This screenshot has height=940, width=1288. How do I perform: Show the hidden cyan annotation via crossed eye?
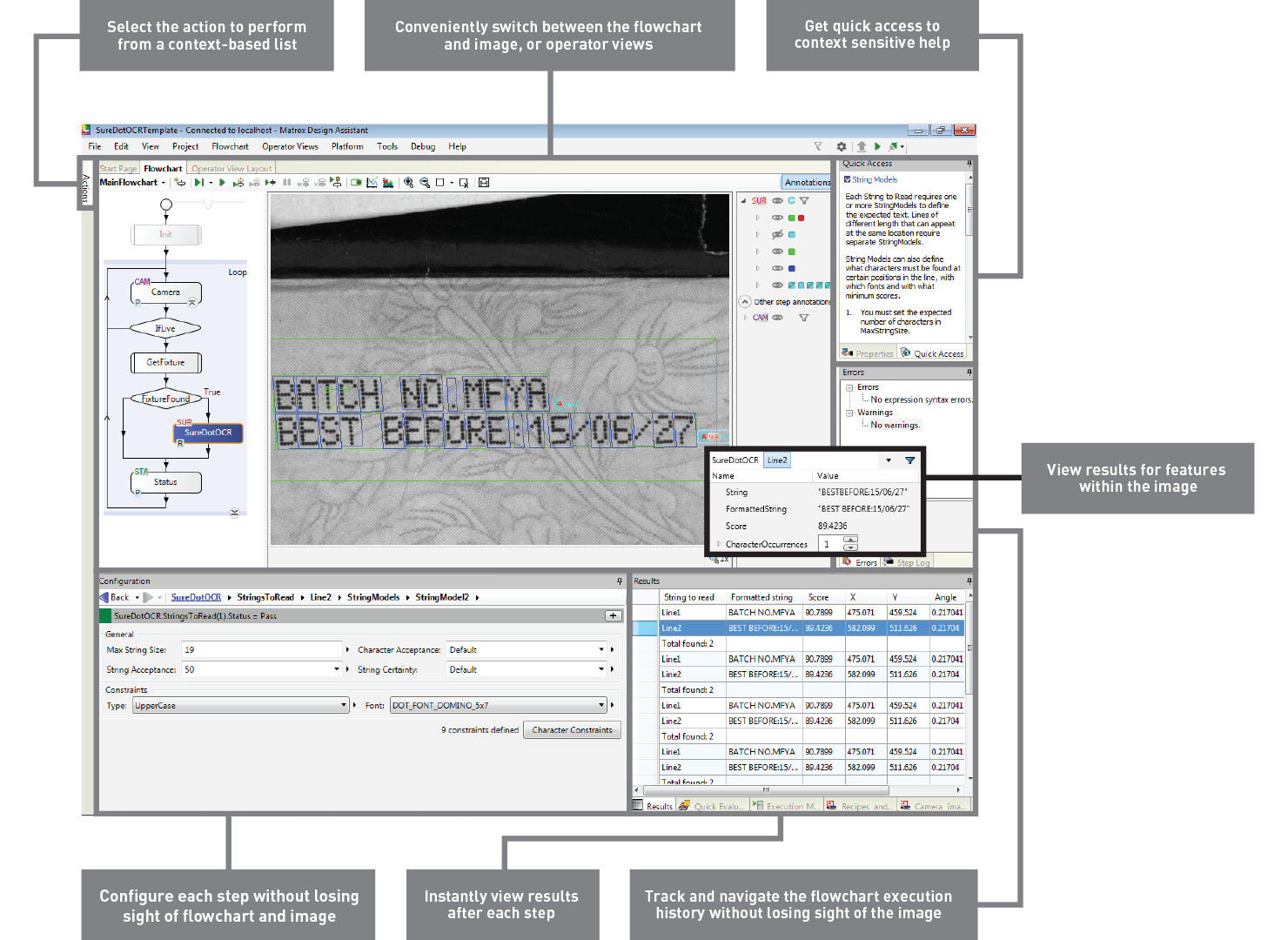pyautogui.click(x=777, y=234)
